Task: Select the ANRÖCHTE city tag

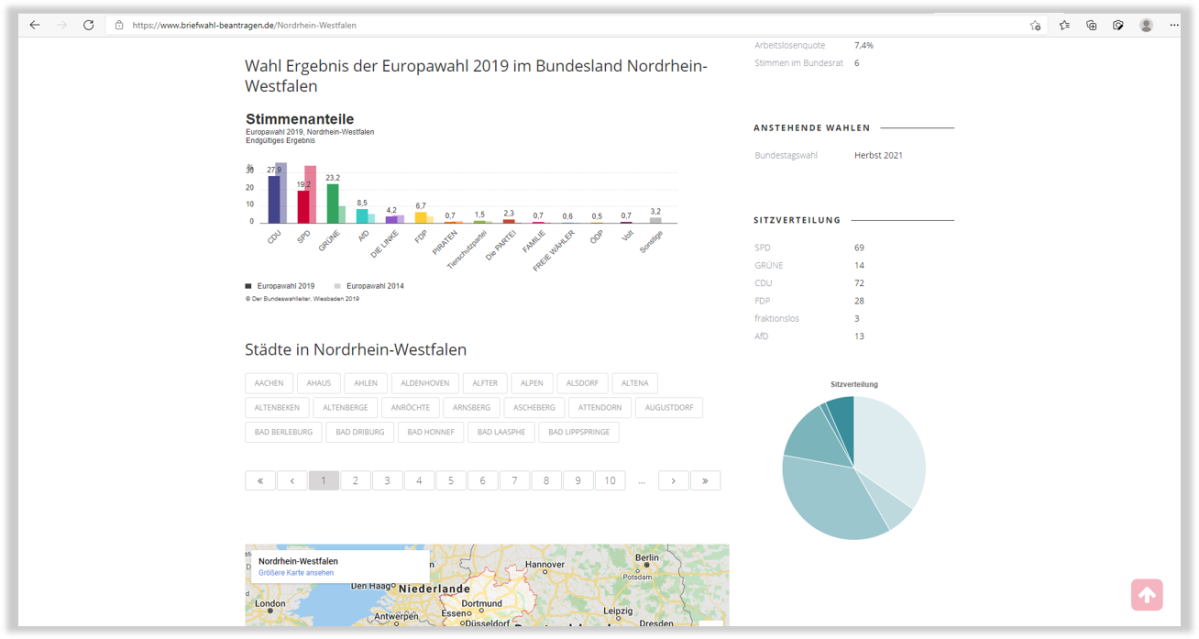Action: point(411,407)
